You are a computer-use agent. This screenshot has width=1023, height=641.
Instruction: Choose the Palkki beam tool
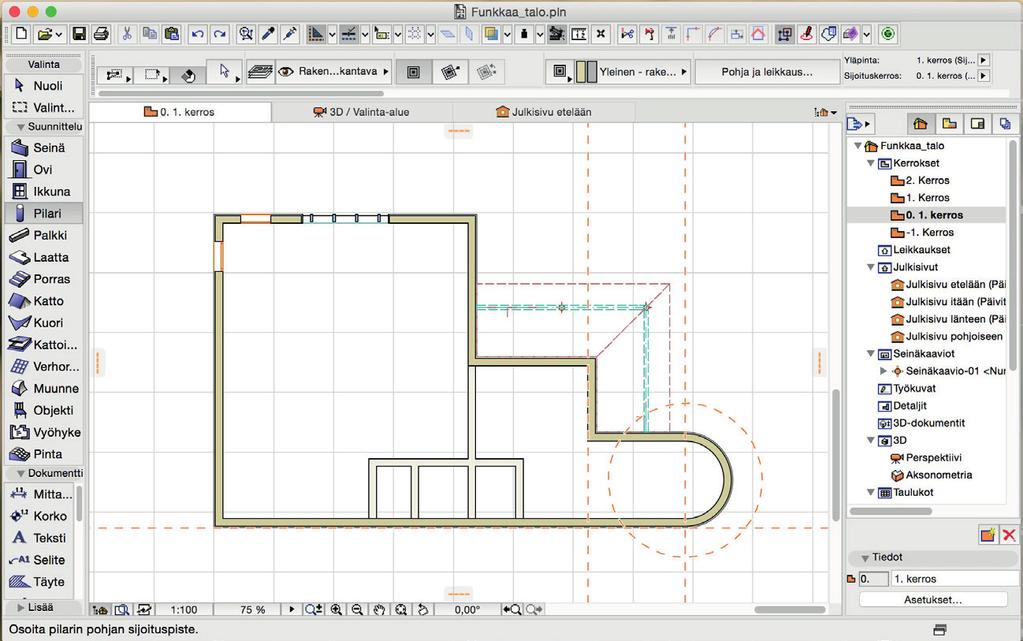point(44,235)
